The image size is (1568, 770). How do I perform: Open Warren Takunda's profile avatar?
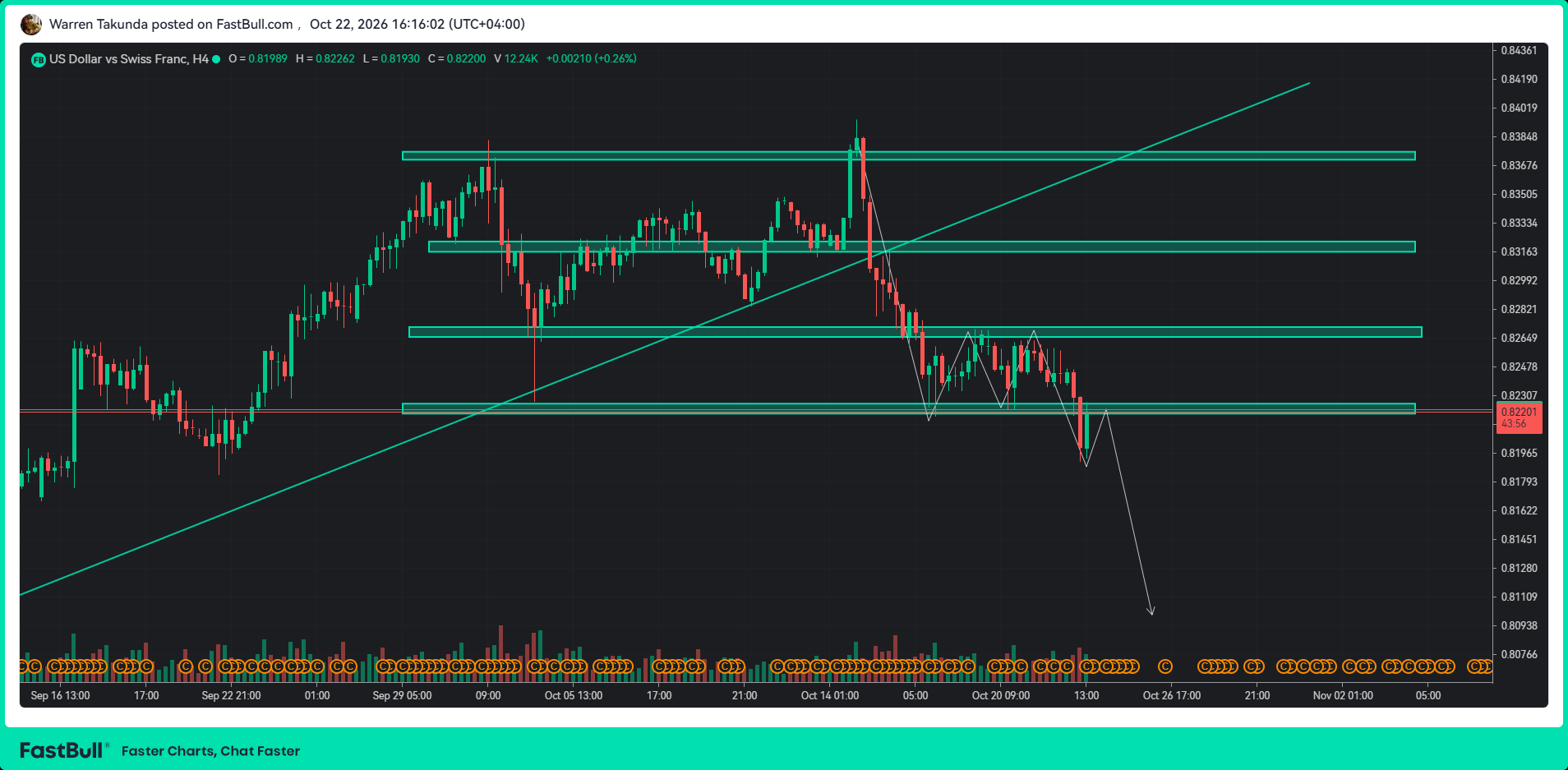tap(31, 25)
